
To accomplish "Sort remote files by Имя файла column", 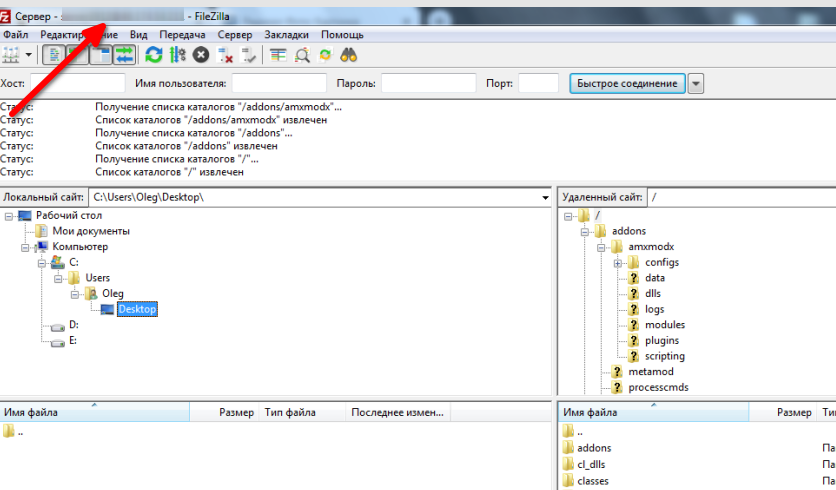I will (x=654, y=412).
